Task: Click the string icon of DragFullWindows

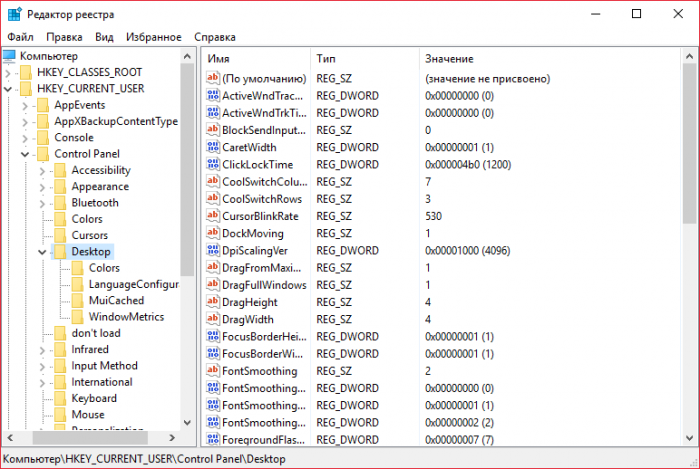Action: pos(212,285)
